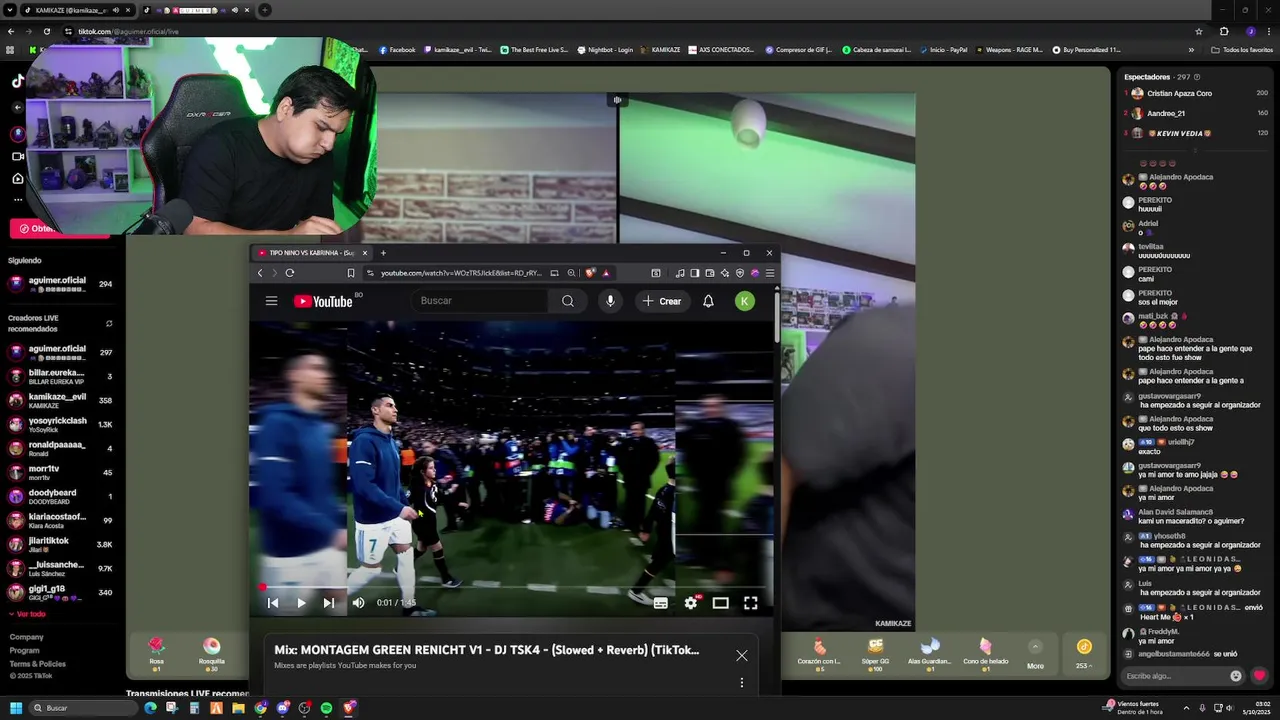Image resolution: width=1280 pixels, height=720 pixels.
Task: Open YouTube player settings gear
Action: point(691,603)
